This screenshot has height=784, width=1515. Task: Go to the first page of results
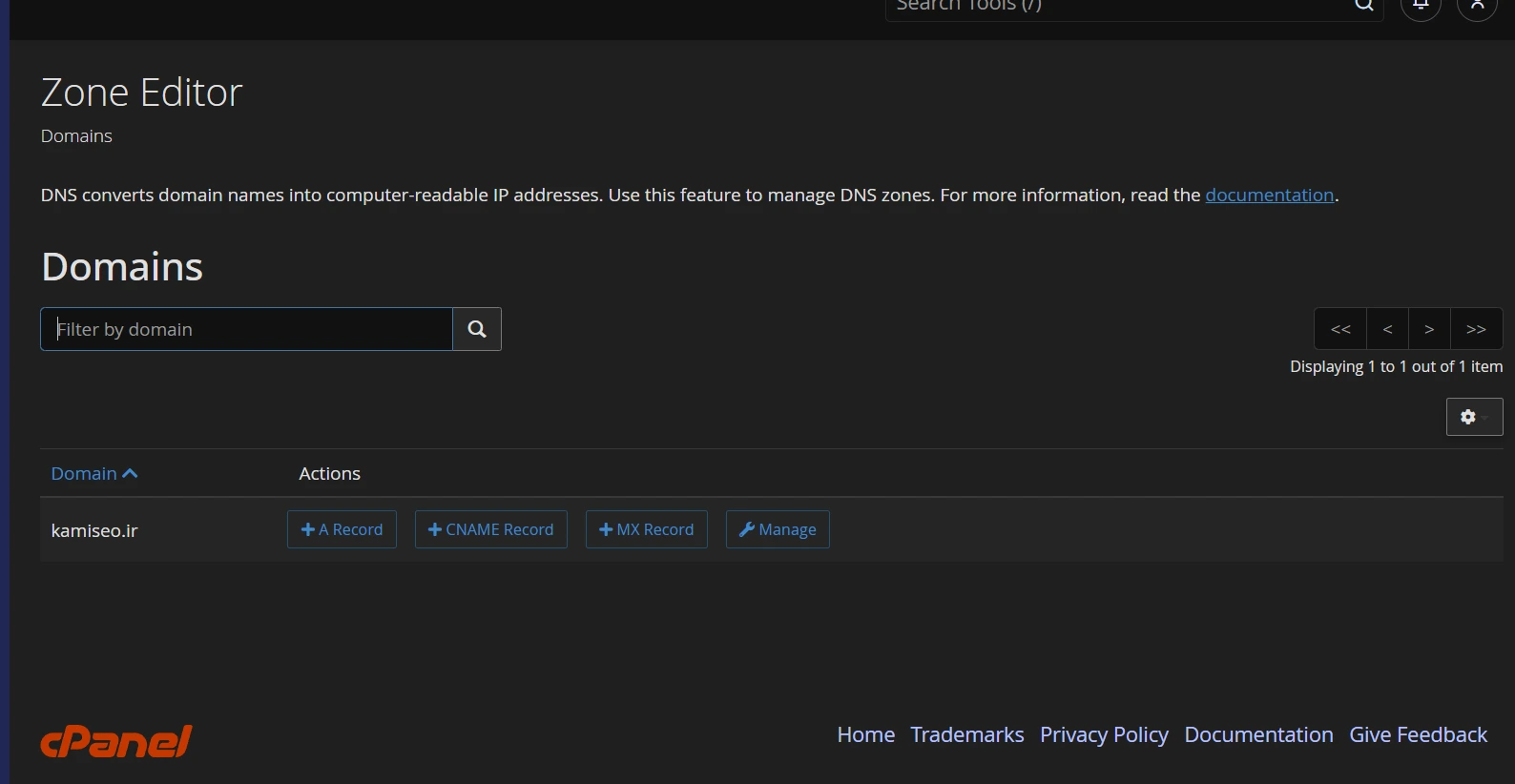click(x=1340, y=329)
